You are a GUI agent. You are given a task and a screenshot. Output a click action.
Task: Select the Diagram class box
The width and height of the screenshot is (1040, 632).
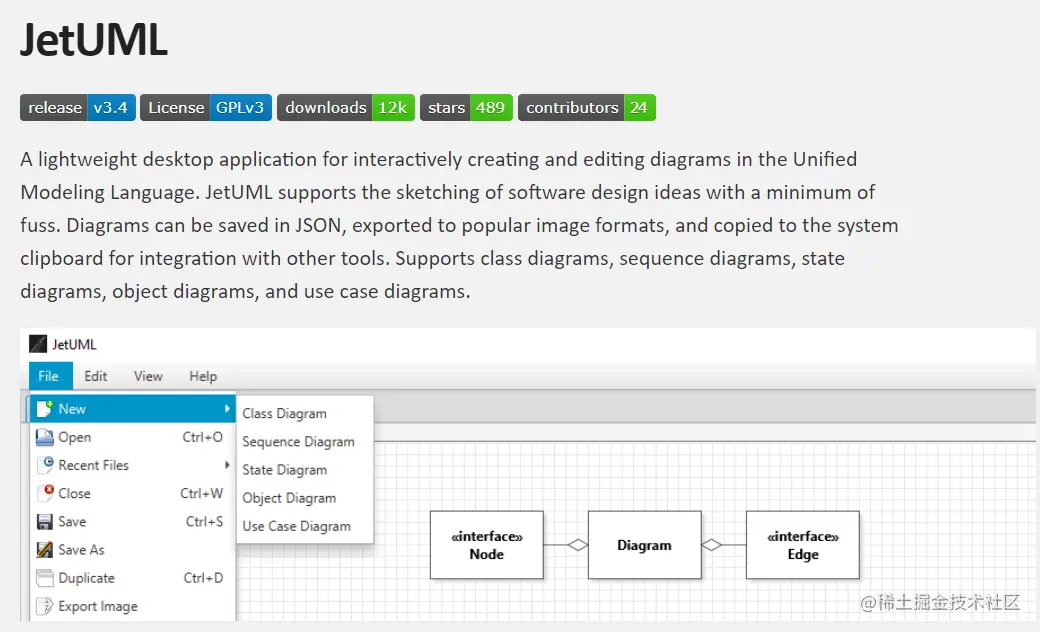644,545
